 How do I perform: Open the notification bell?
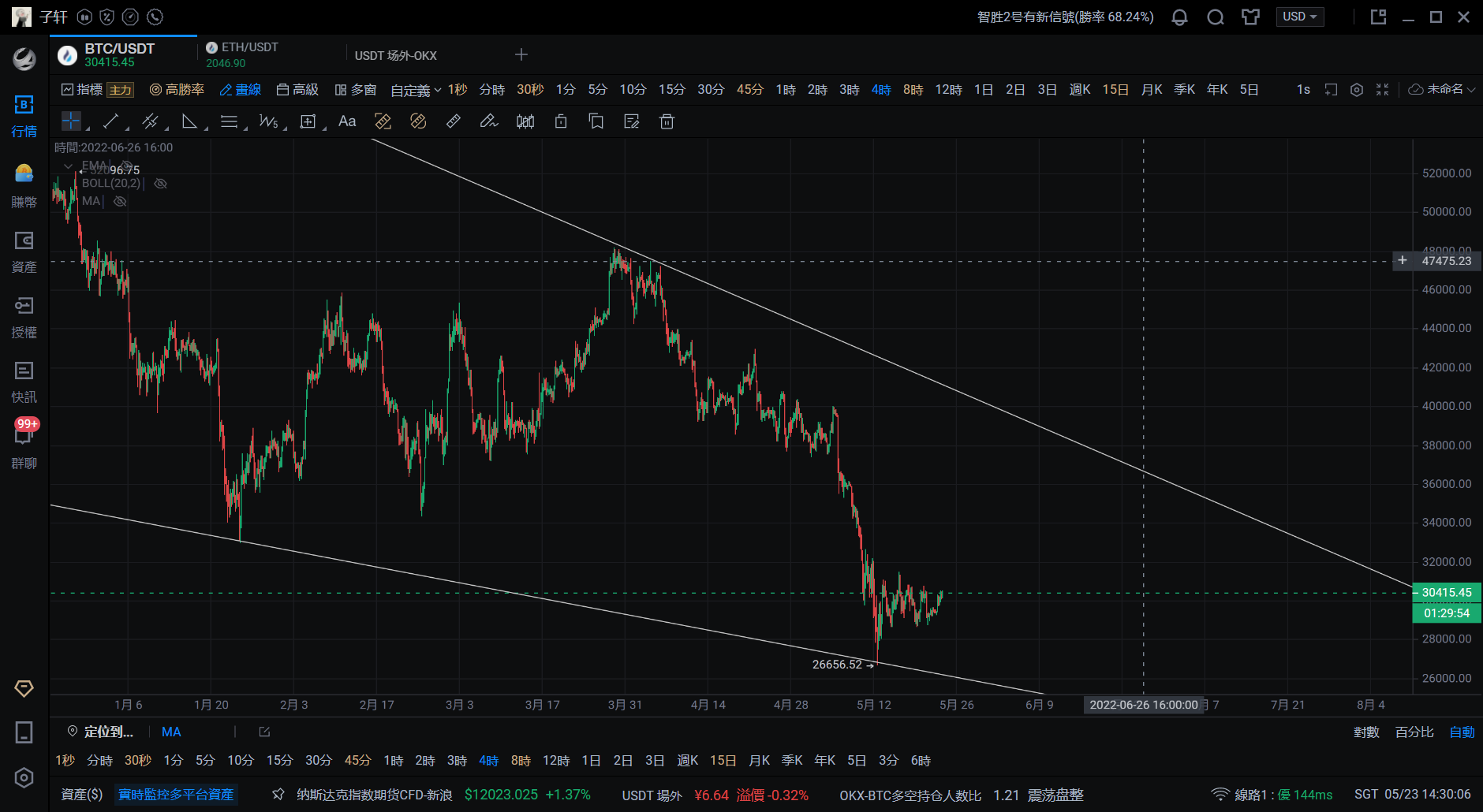pos(1179,17)
